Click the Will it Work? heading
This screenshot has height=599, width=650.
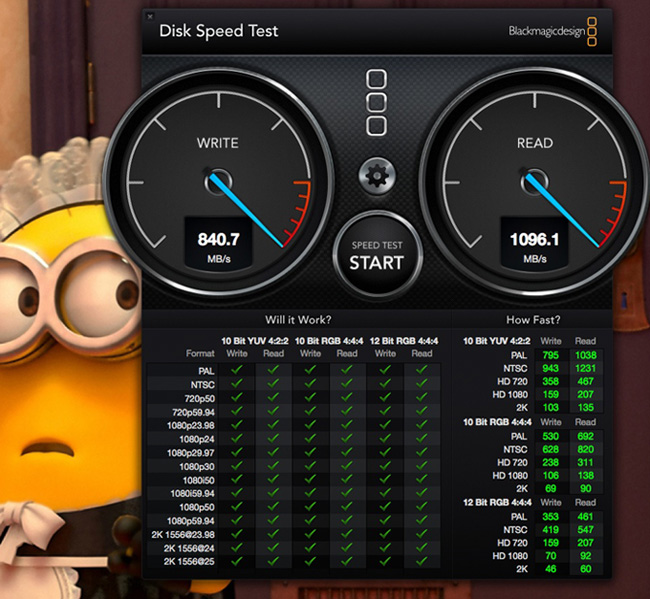[x=298, y=320]
